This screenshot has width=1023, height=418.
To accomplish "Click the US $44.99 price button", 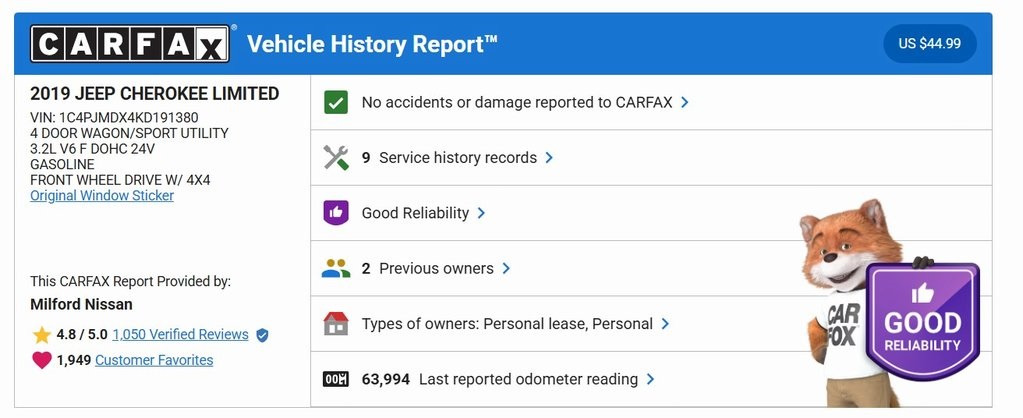I will 929,44.
